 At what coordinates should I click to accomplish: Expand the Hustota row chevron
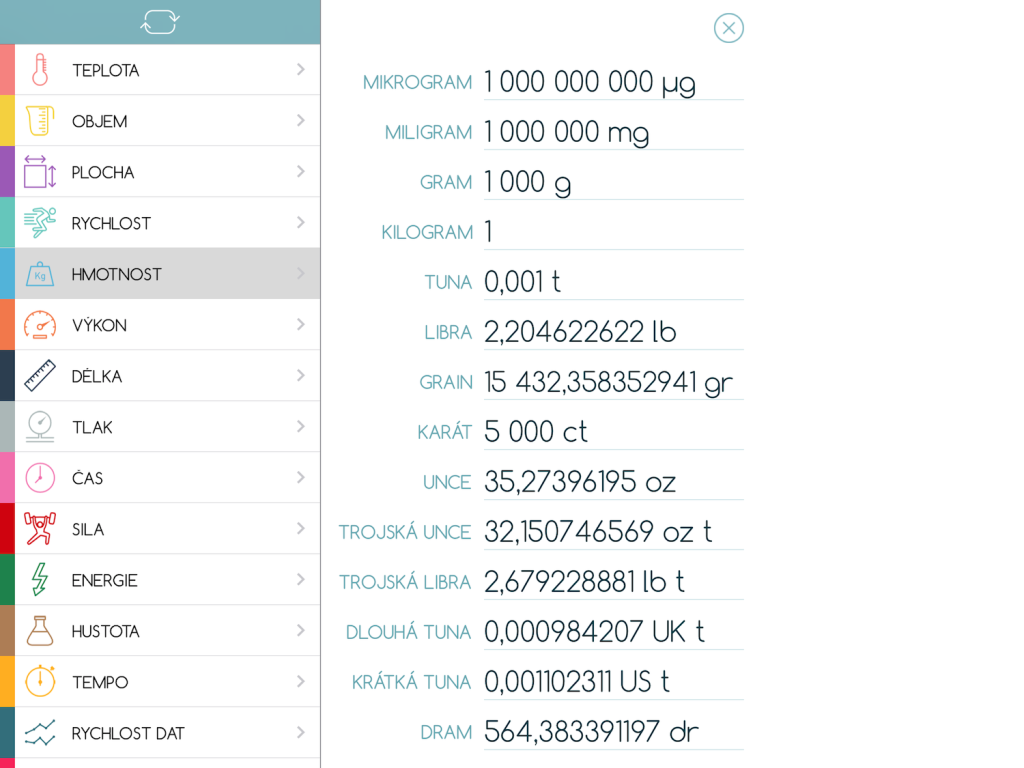click(x=300, y=630)
